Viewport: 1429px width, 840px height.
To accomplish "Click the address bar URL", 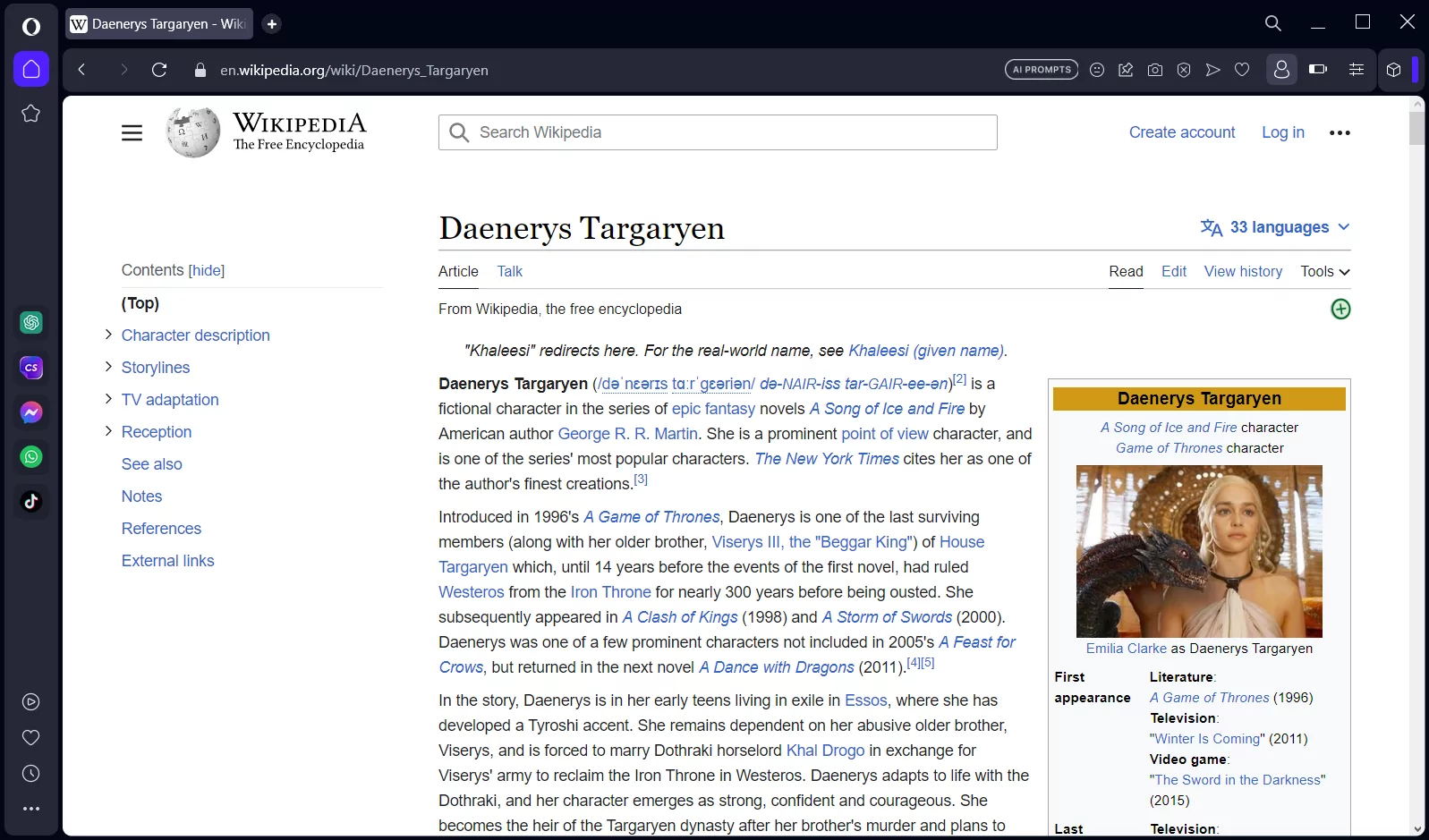I will (x=354, y=70).
